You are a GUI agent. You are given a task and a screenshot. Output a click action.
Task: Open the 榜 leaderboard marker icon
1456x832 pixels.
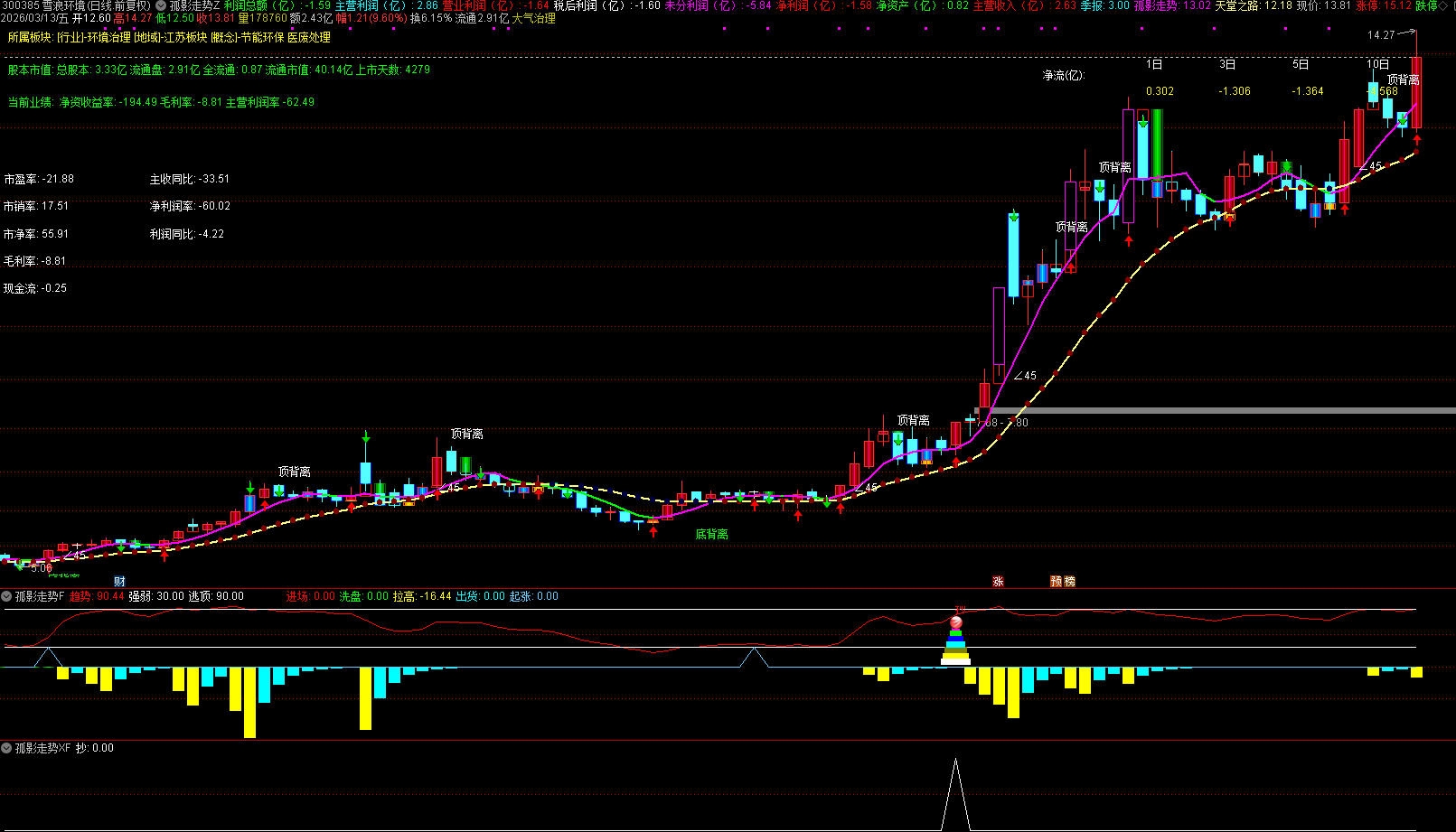coord(1070,581)
